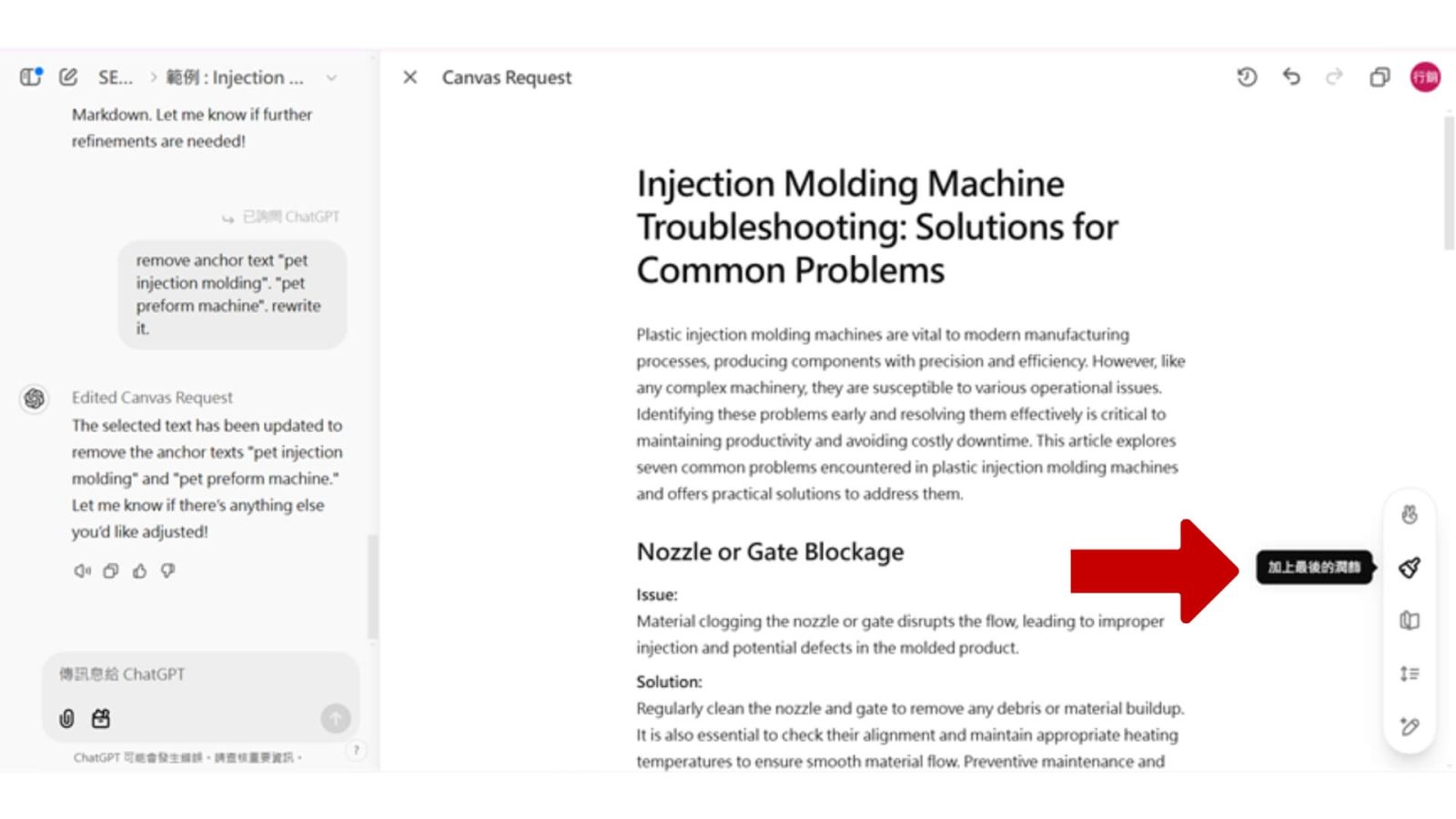The width and height of the screenshot is (1456, 819).
Task: Close the Canvas Request panel
Action: 410,77
